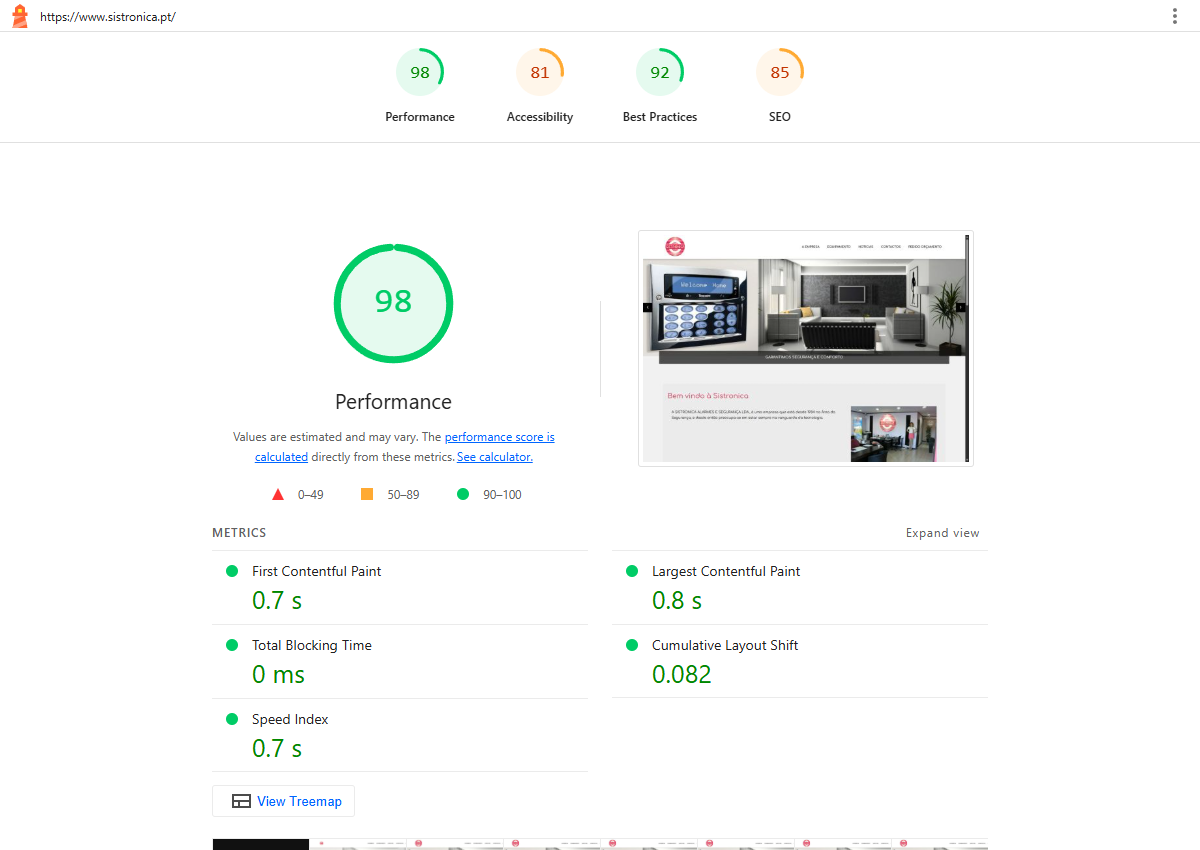Image resolution: width=1200 pixels, height=850 pixels.
Task: Click the 'Values are estimated and may vary' text
Action: point(325,437)
